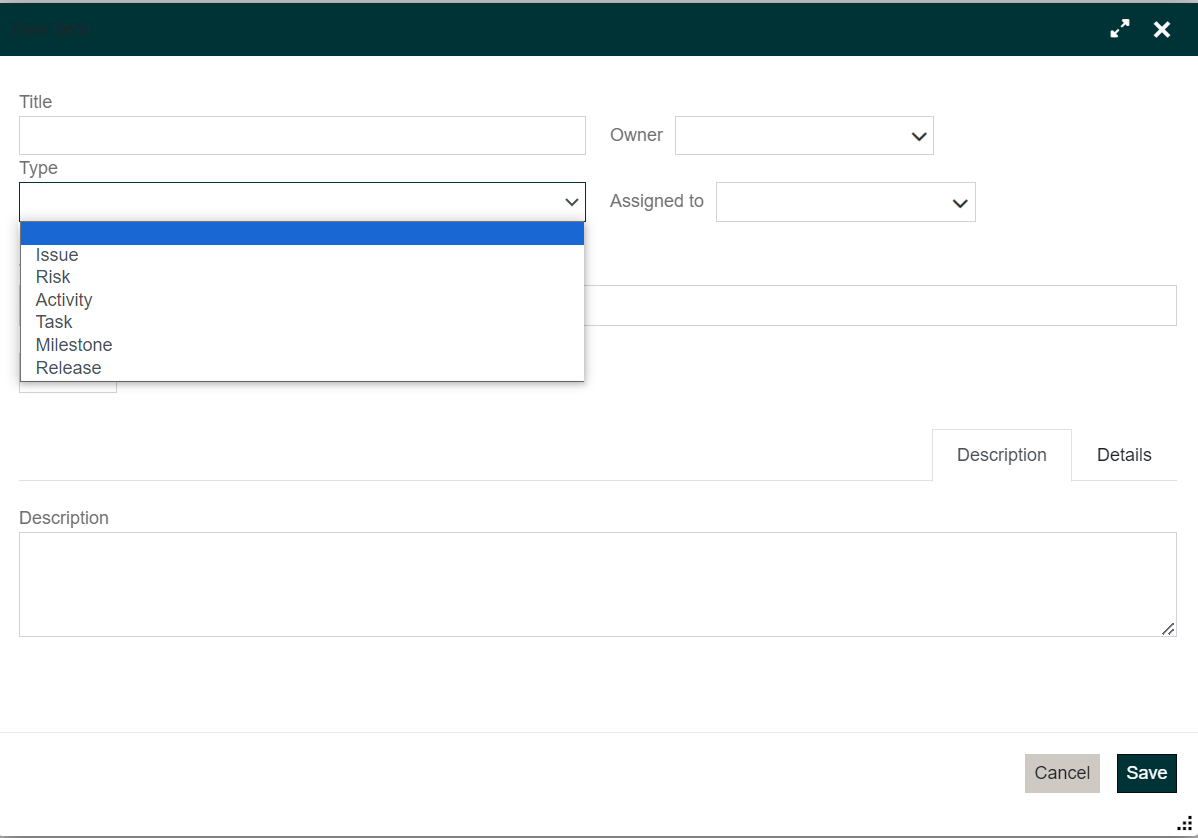Expand the dialog to full screen

(x=1119, y=29)
